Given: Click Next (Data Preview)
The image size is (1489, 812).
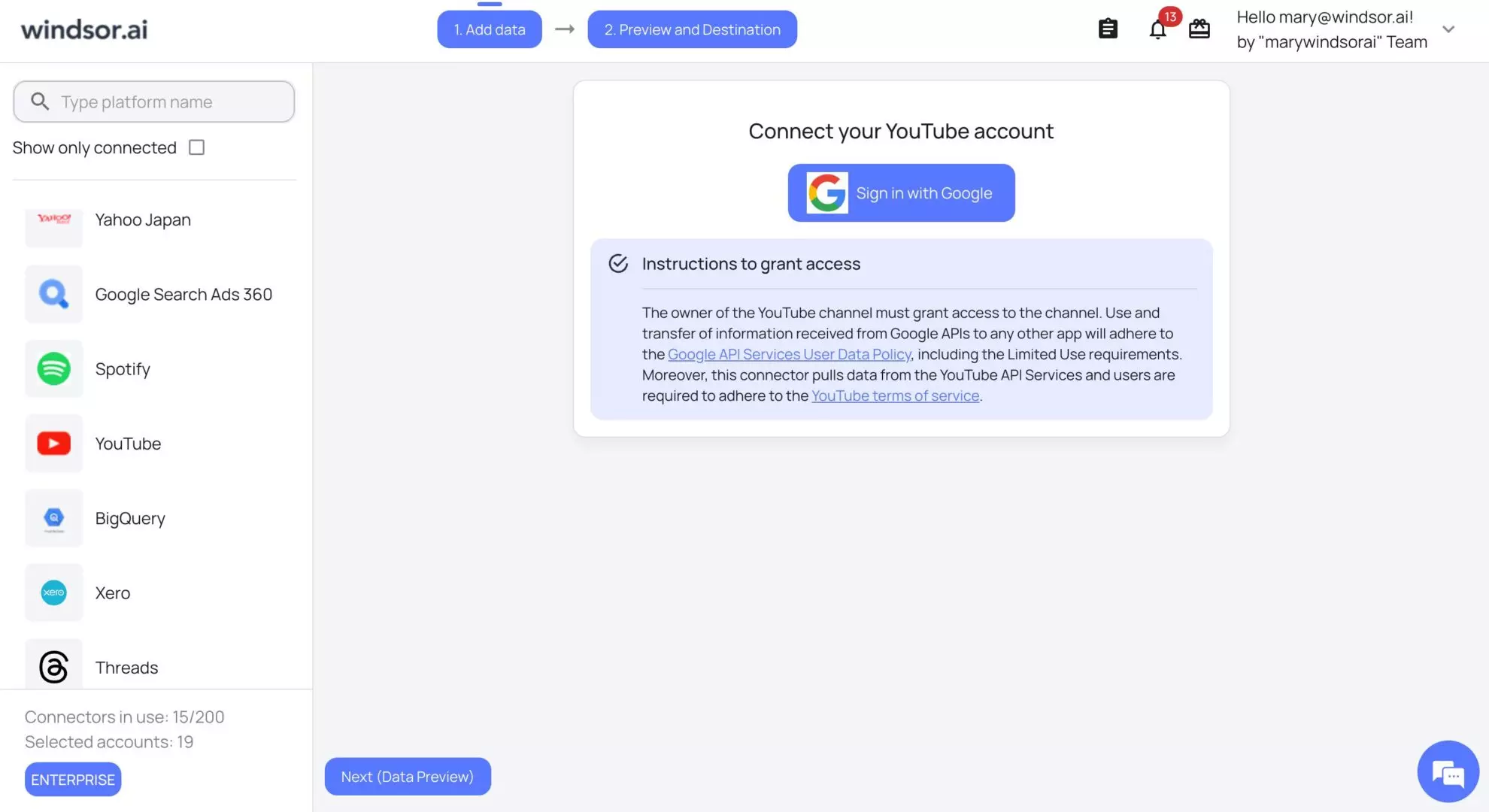Looking at the screenshot, I should (408, 776).
